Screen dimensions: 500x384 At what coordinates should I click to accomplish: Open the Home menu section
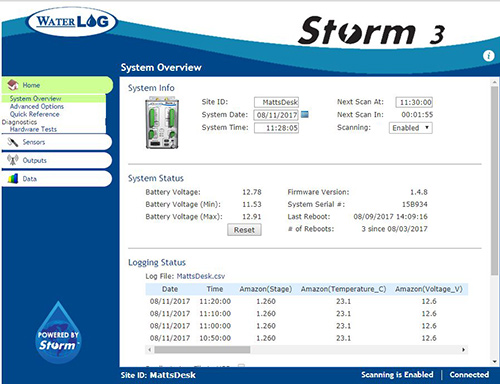pyautogui.click(x=57, y=85)
